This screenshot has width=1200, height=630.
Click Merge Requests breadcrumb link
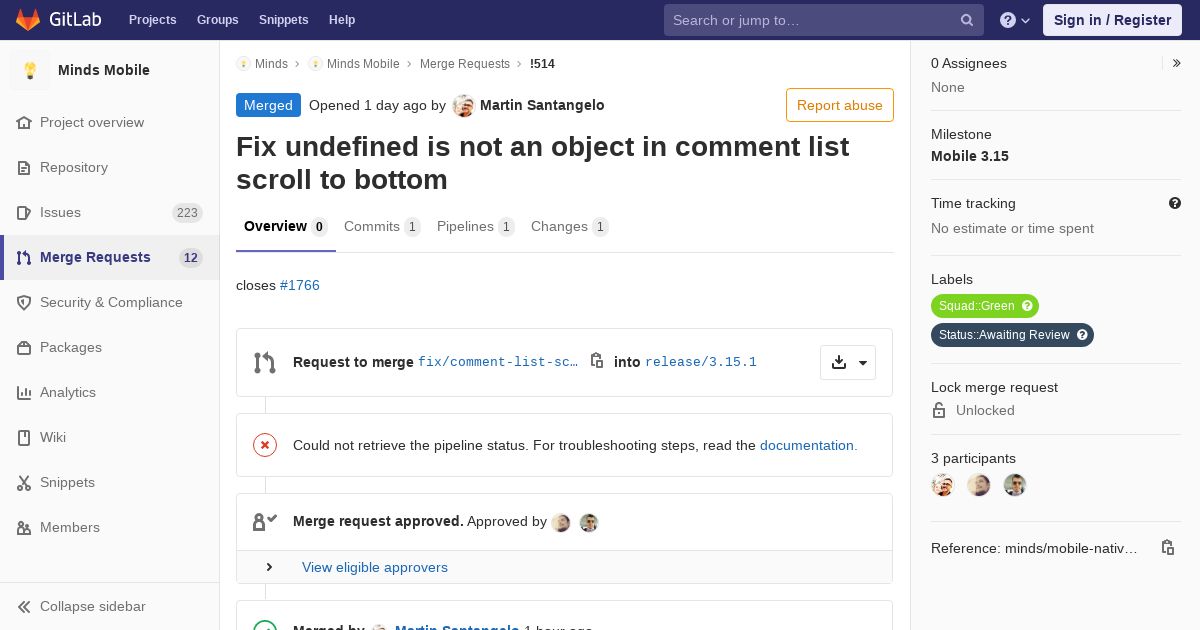click(x=465, y=63)
